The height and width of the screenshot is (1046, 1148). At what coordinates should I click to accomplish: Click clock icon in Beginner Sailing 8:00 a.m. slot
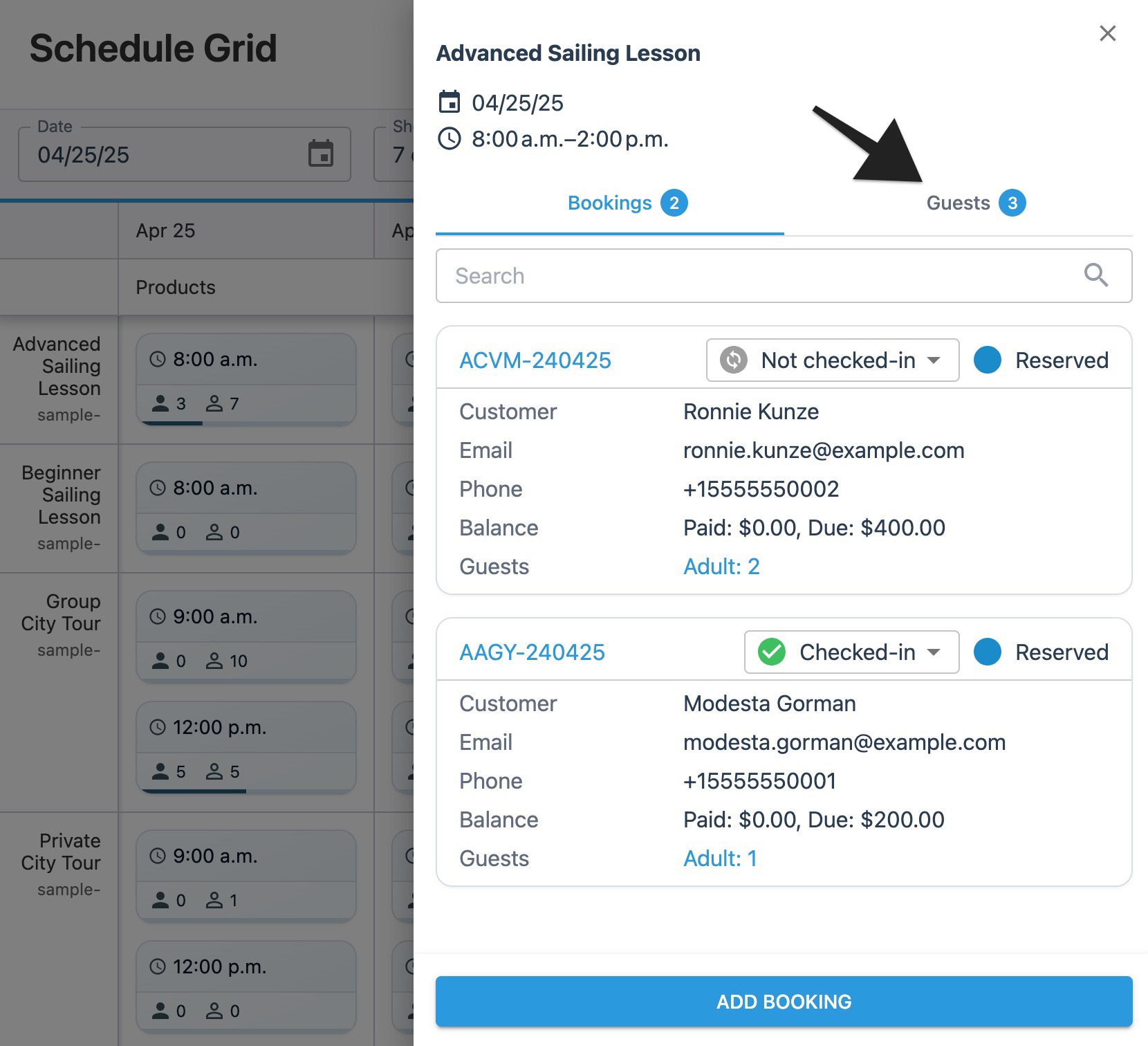(x=158, y=488)
